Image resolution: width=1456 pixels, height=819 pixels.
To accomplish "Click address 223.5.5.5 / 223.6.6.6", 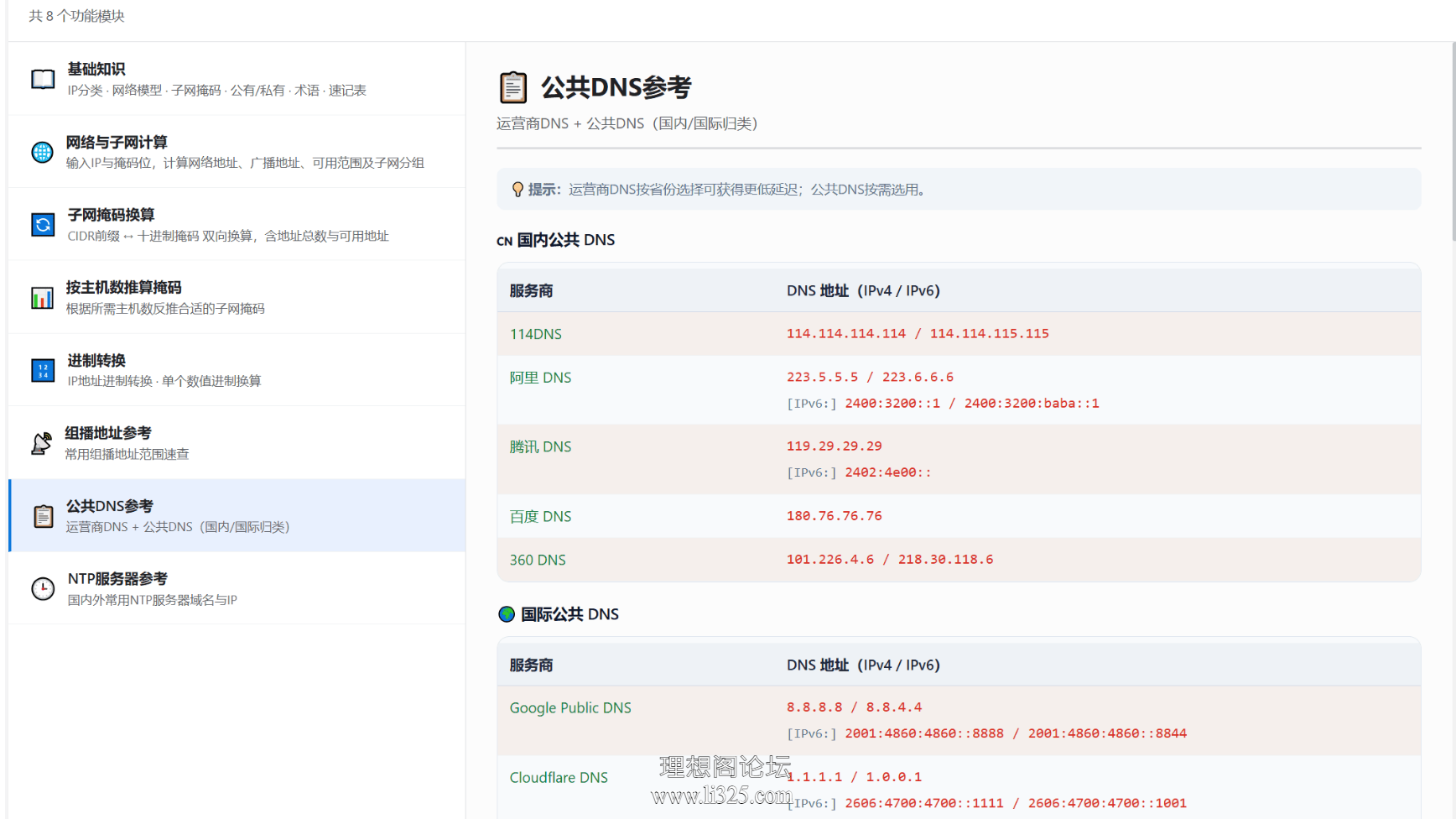I will tap(870, 377).
